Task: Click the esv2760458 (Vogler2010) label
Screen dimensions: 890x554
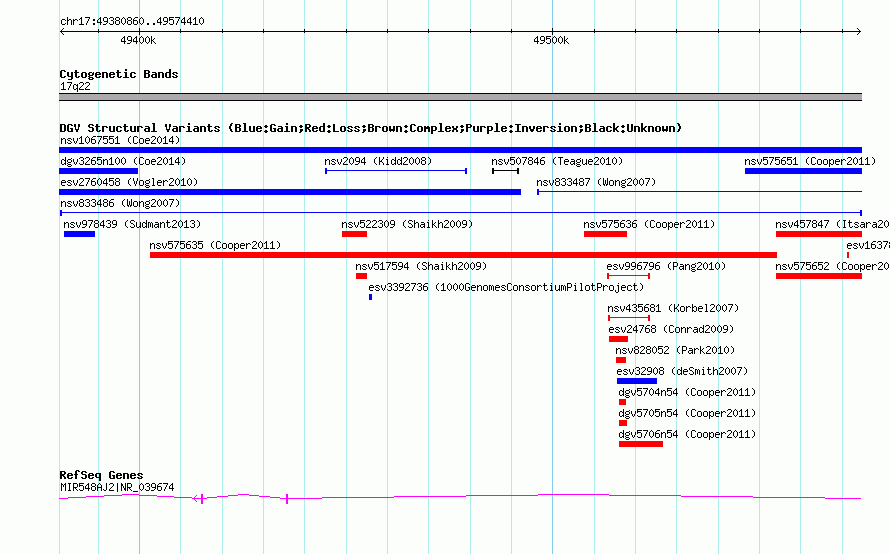Action: click(x=129, y=182)
